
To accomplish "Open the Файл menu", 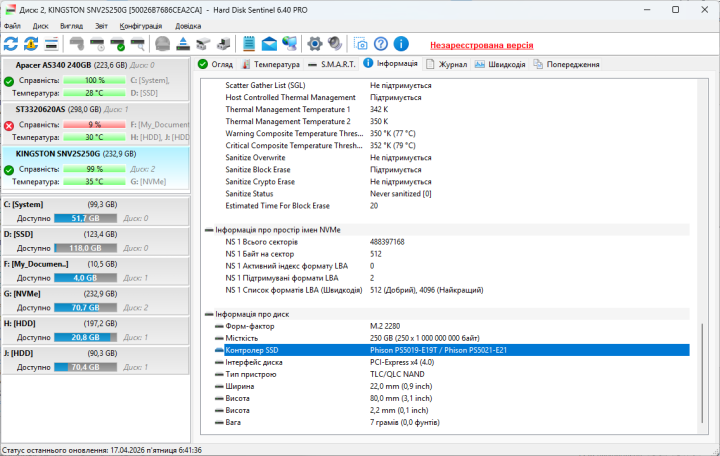I will point(12,26).
